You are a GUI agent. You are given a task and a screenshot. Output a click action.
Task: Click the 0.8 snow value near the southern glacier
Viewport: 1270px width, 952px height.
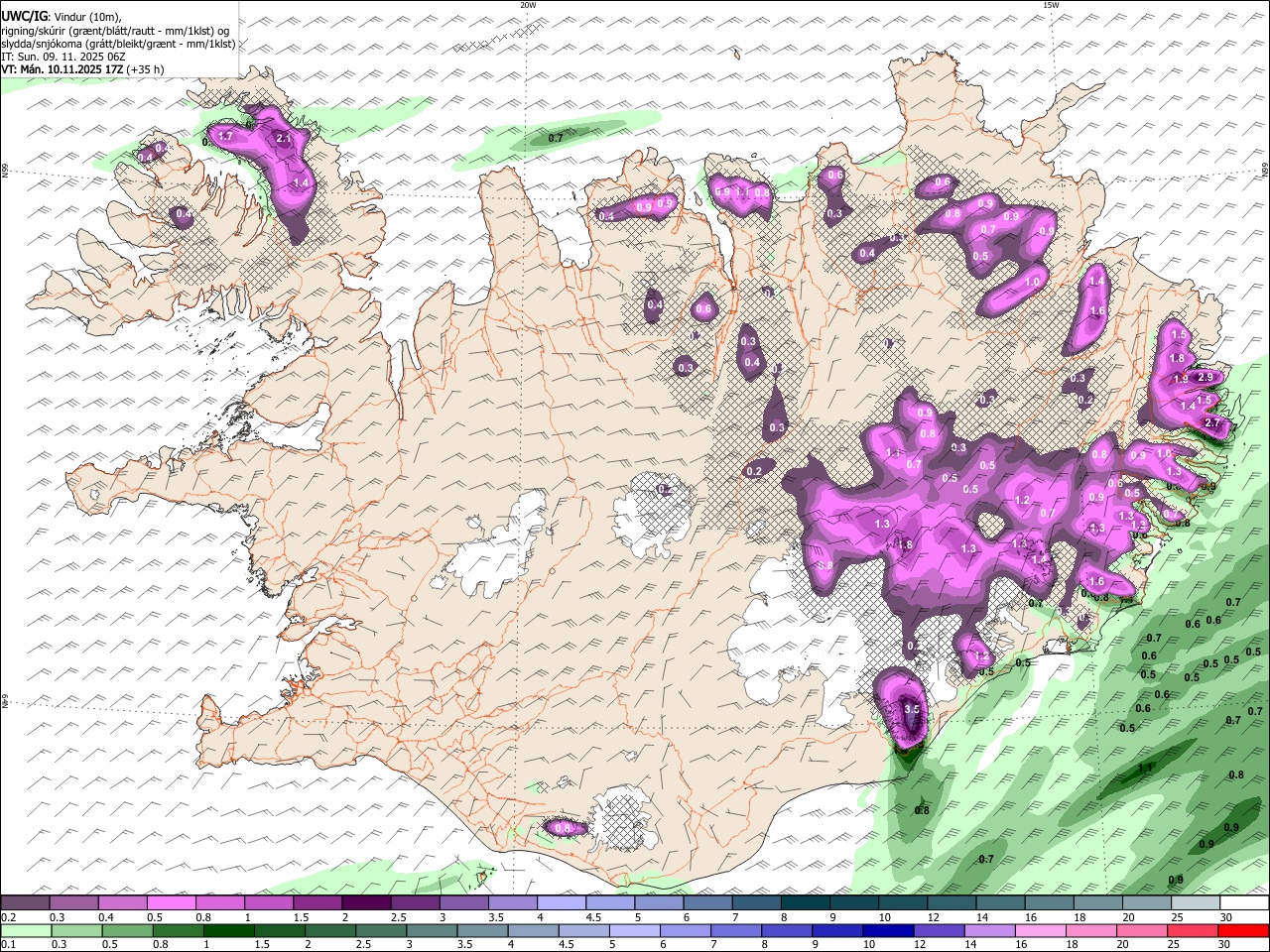click(563, 828)
